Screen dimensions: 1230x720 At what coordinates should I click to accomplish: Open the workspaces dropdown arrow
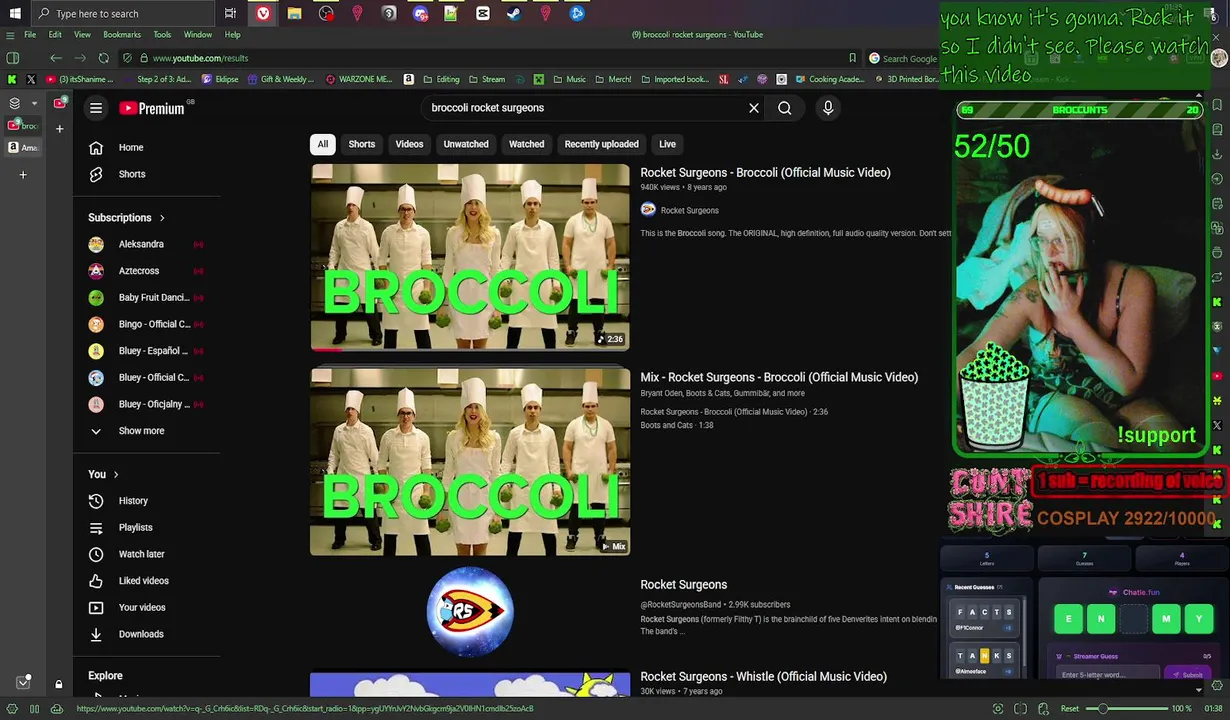coord(34,103)
